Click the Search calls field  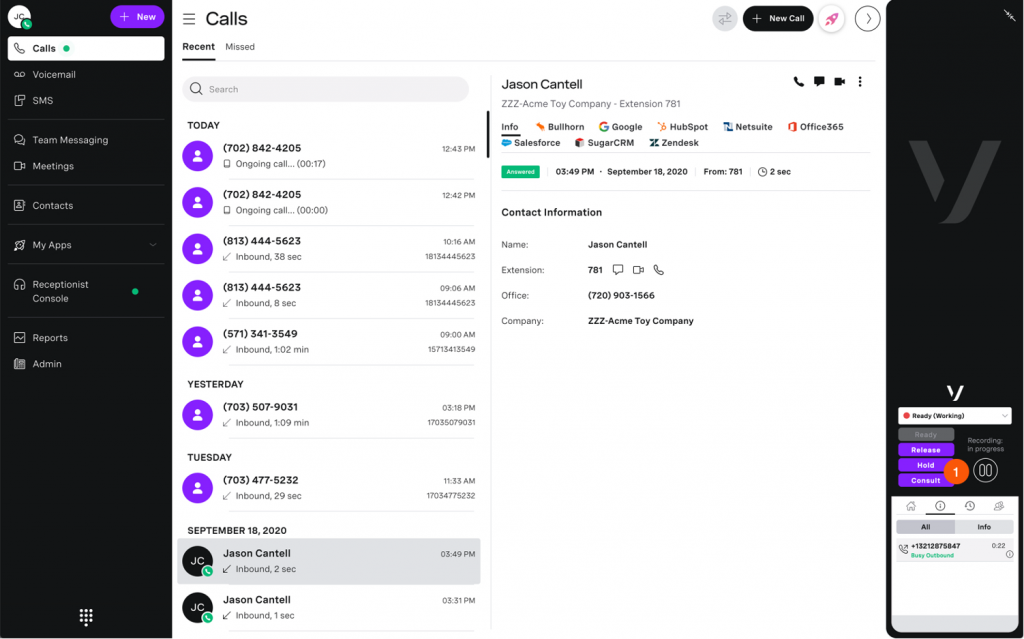click(325, 90)
